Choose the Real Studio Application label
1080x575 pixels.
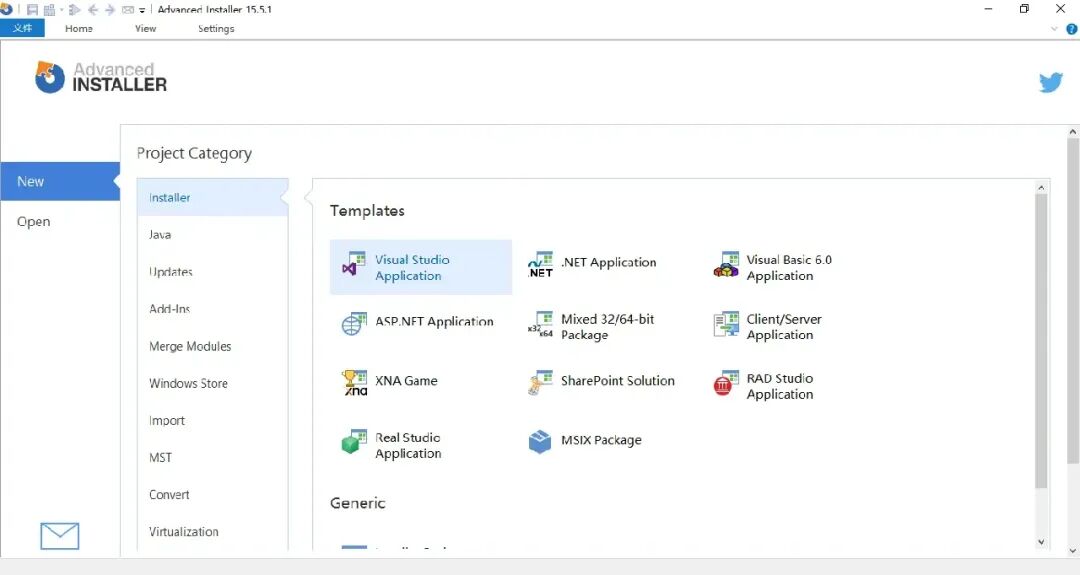coord(408,445)
